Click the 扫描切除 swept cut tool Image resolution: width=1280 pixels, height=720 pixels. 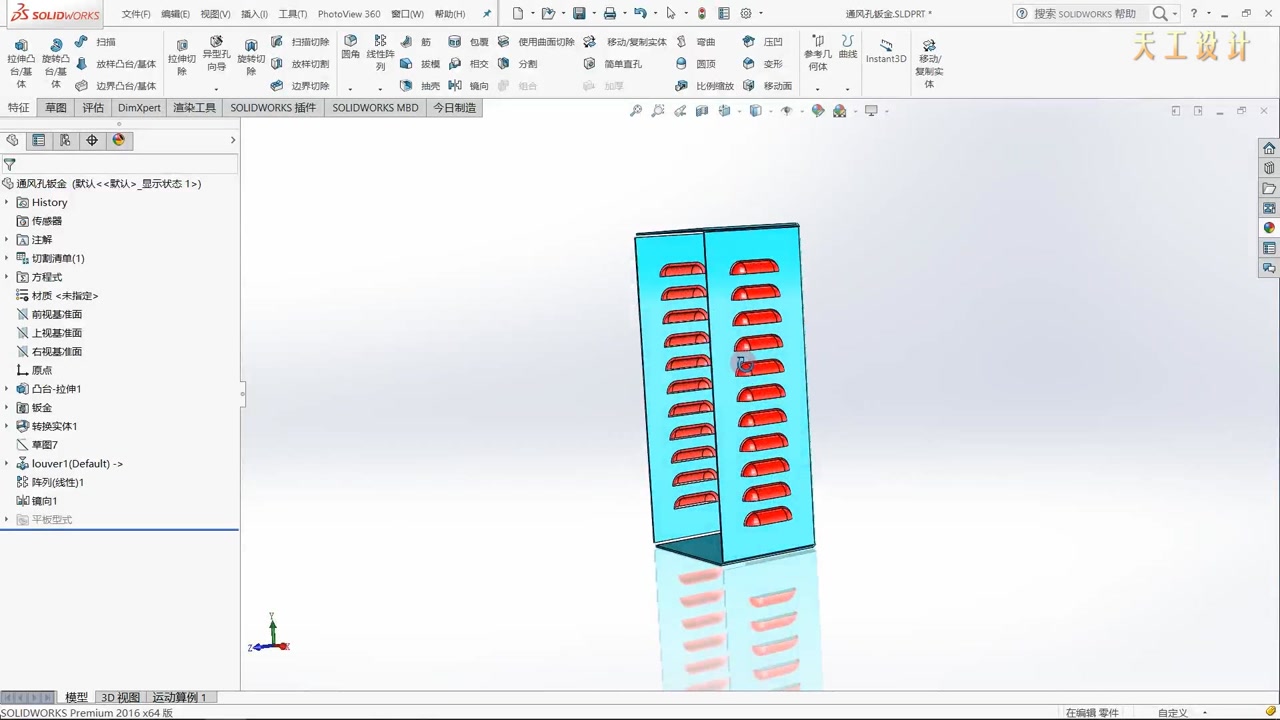300,42
